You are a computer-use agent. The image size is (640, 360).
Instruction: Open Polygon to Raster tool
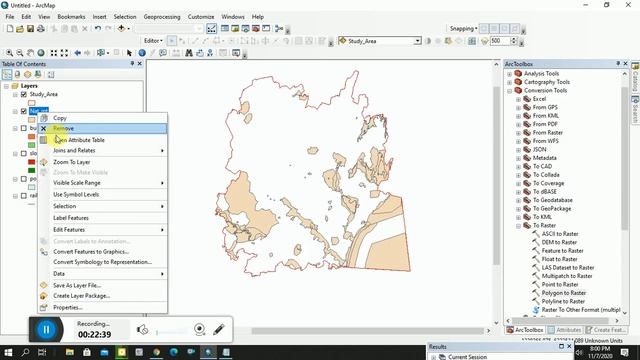(563, 293)
